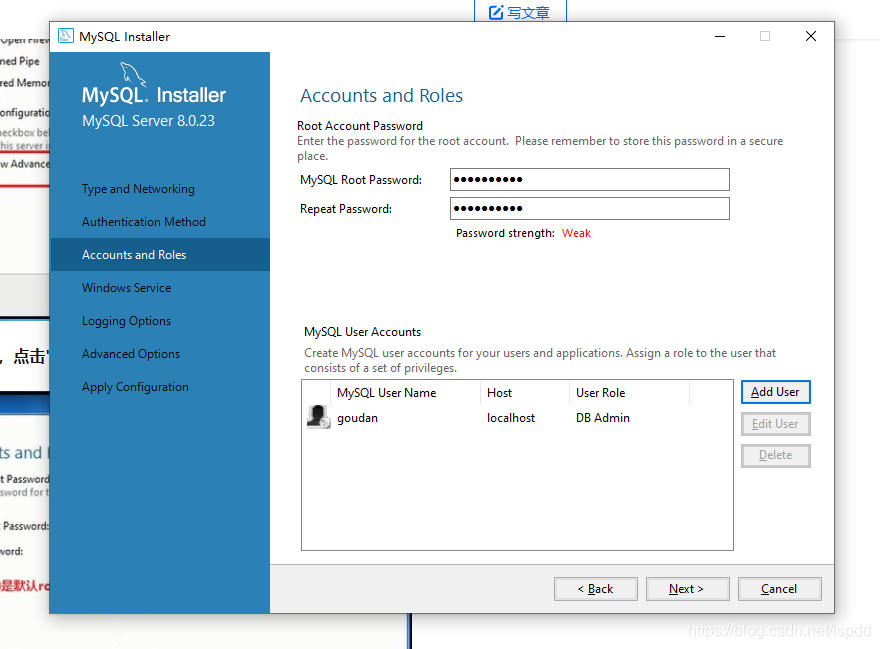This screenshot has width=880, height=649.
Task: Close the MySQL Installer window
Action: click(810, 36)
